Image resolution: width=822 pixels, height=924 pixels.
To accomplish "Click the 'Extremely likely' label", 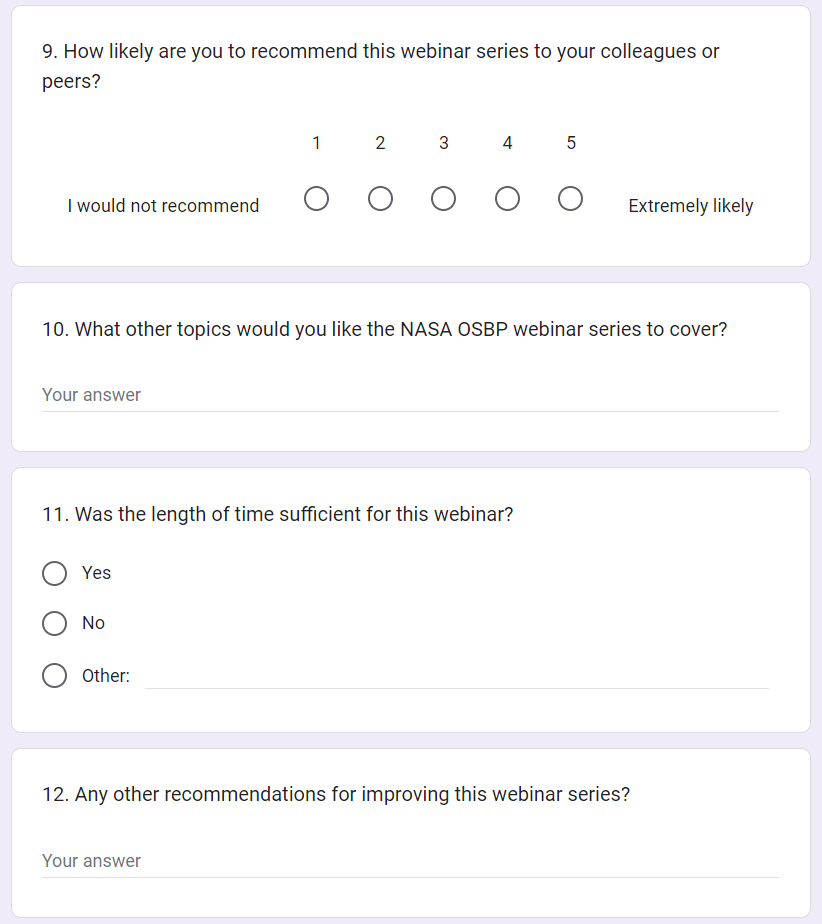I will [x=690, y=206].
